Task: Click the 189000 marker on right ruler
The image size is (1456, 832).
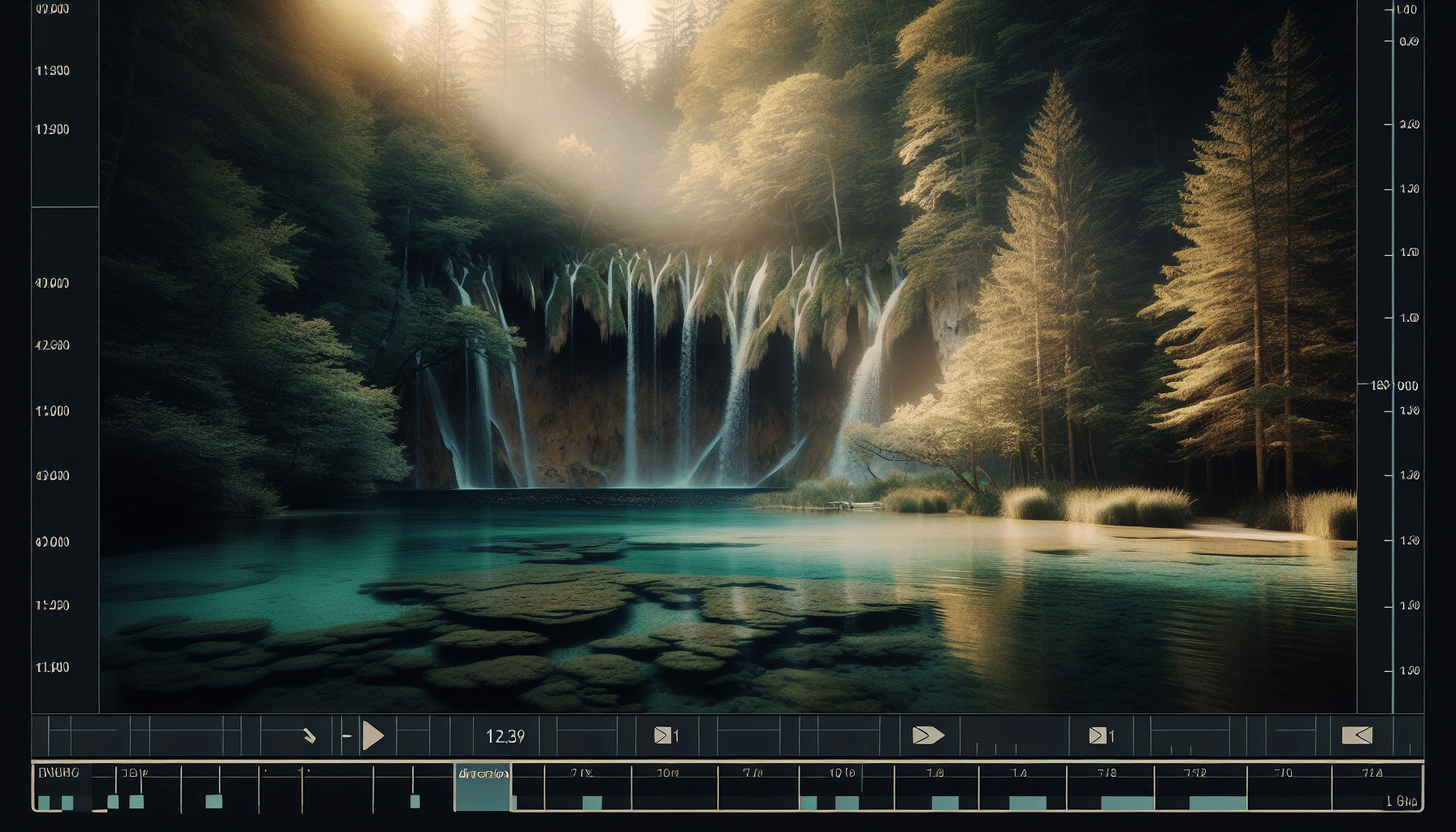Action: 1394,385
